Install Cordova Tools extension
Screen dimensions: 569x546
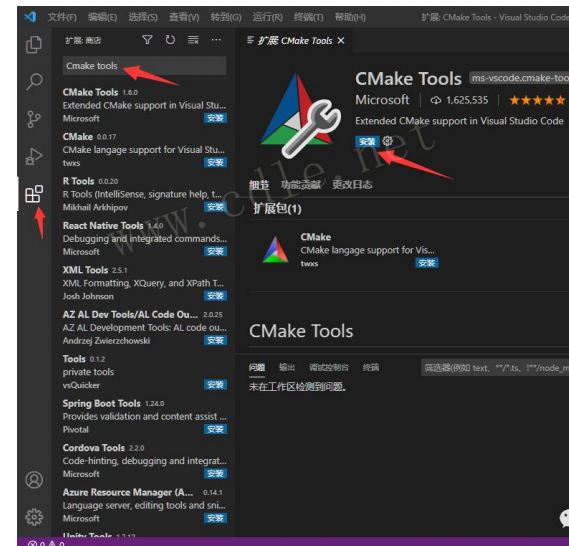(x=215, y=473)
